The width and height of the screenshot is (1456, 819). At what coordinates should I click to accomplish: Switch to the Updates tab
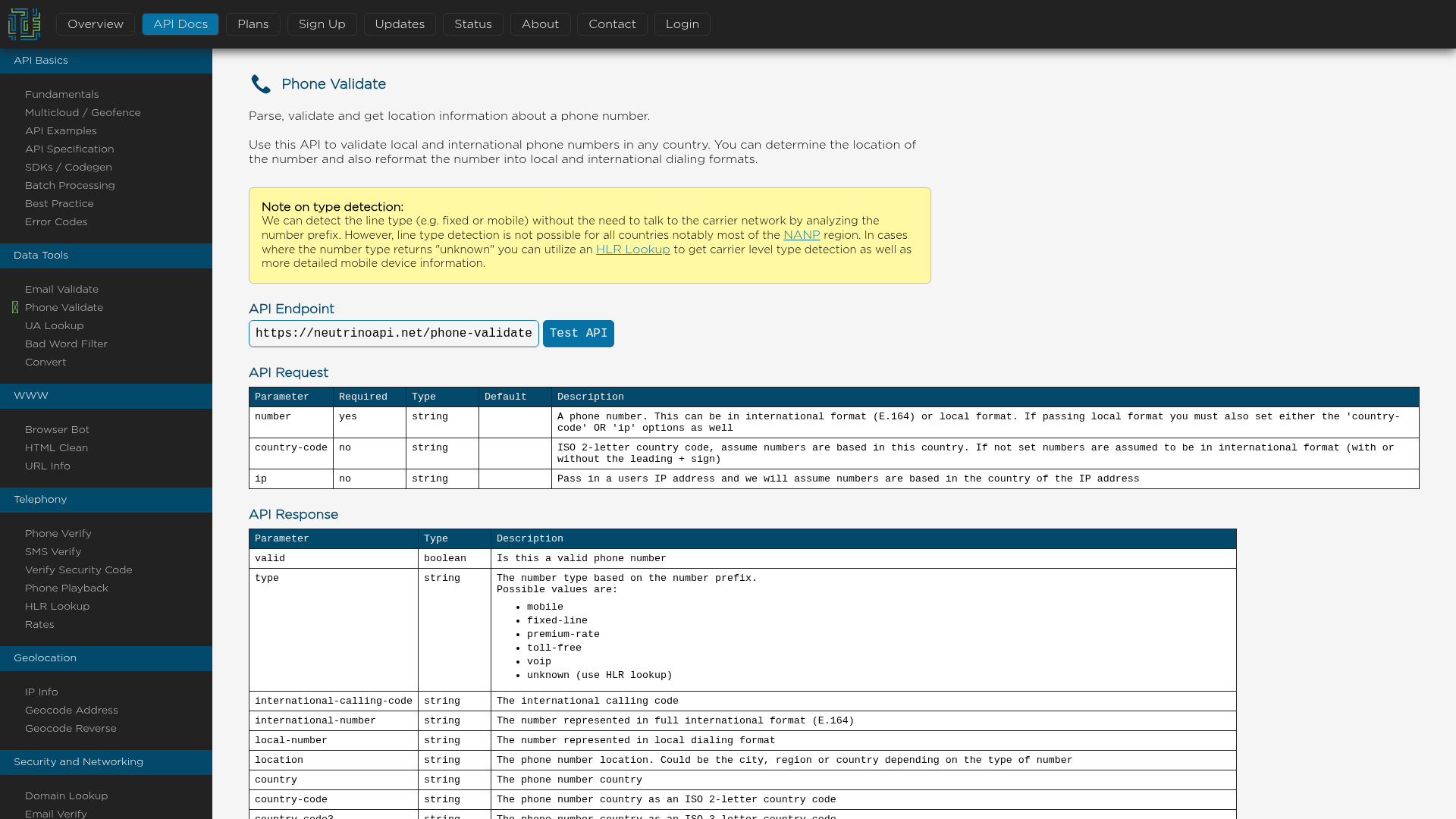tap(400, 24)
